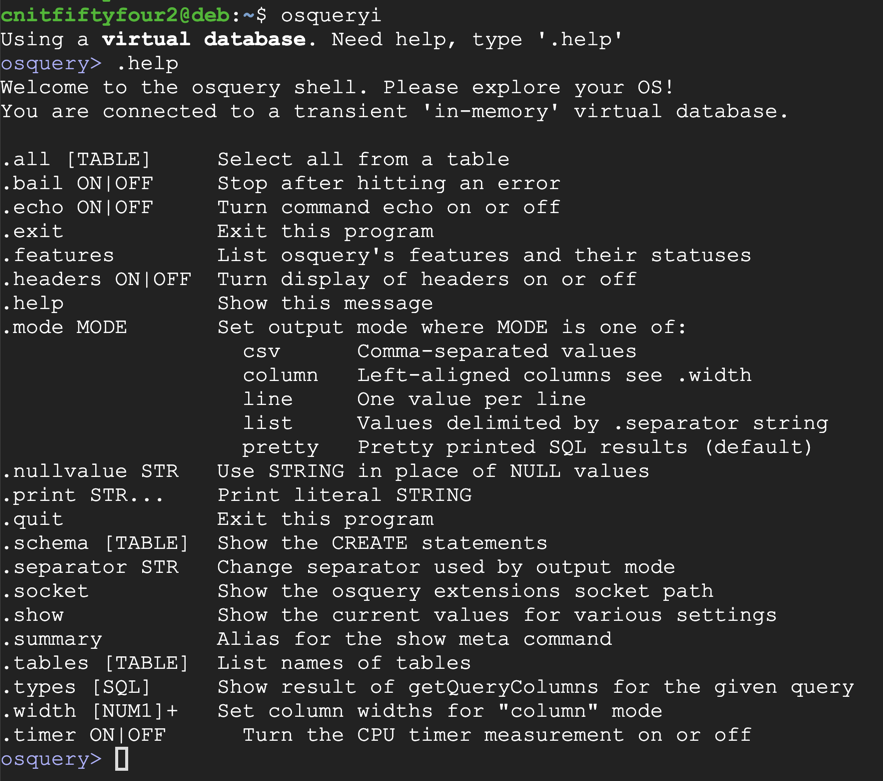Click the '.echo ON|OFF' command entry
This screenshot has width=883, height=781.
77,208
